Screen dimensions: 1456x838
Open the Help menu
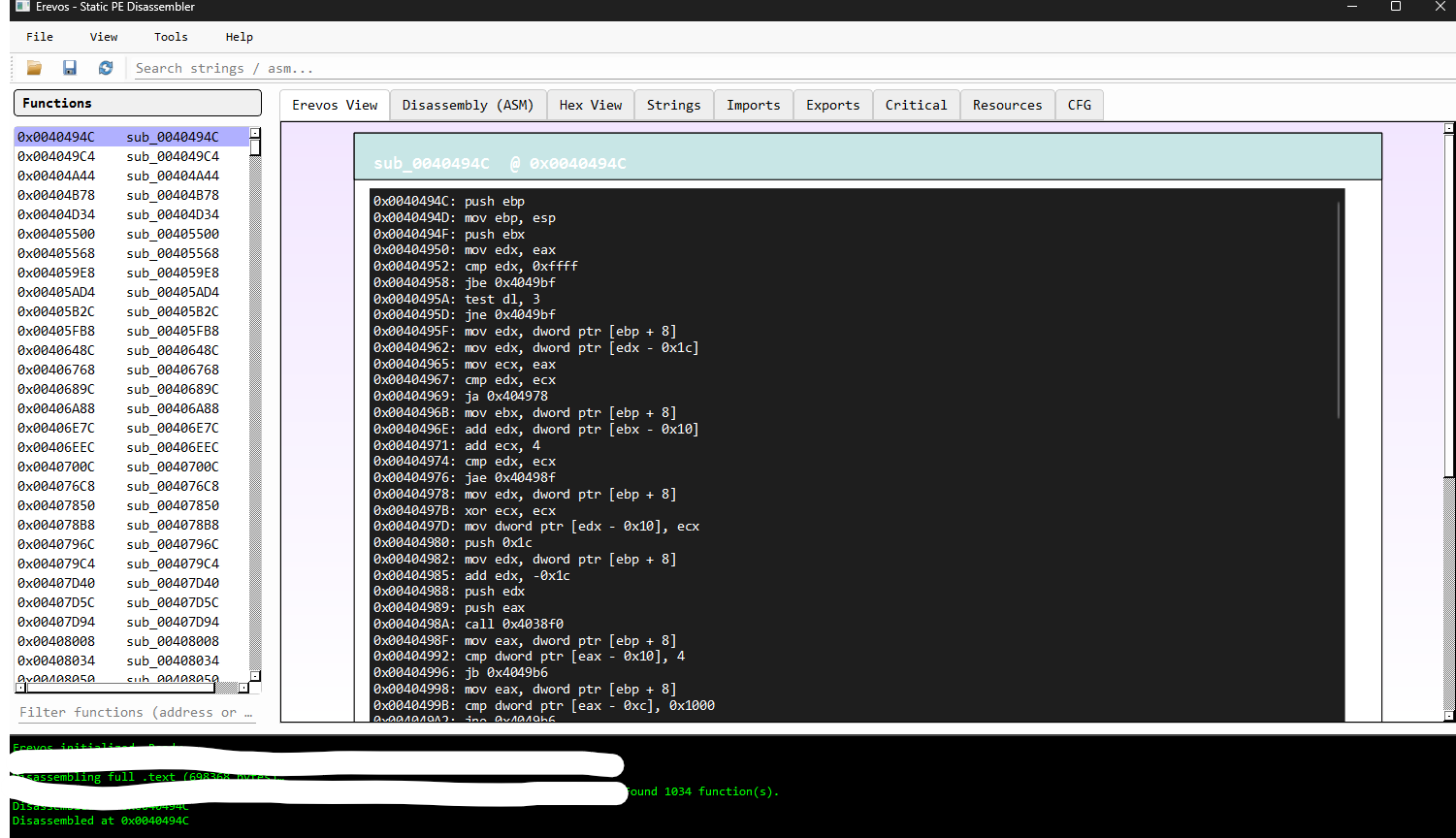[240, 37]
